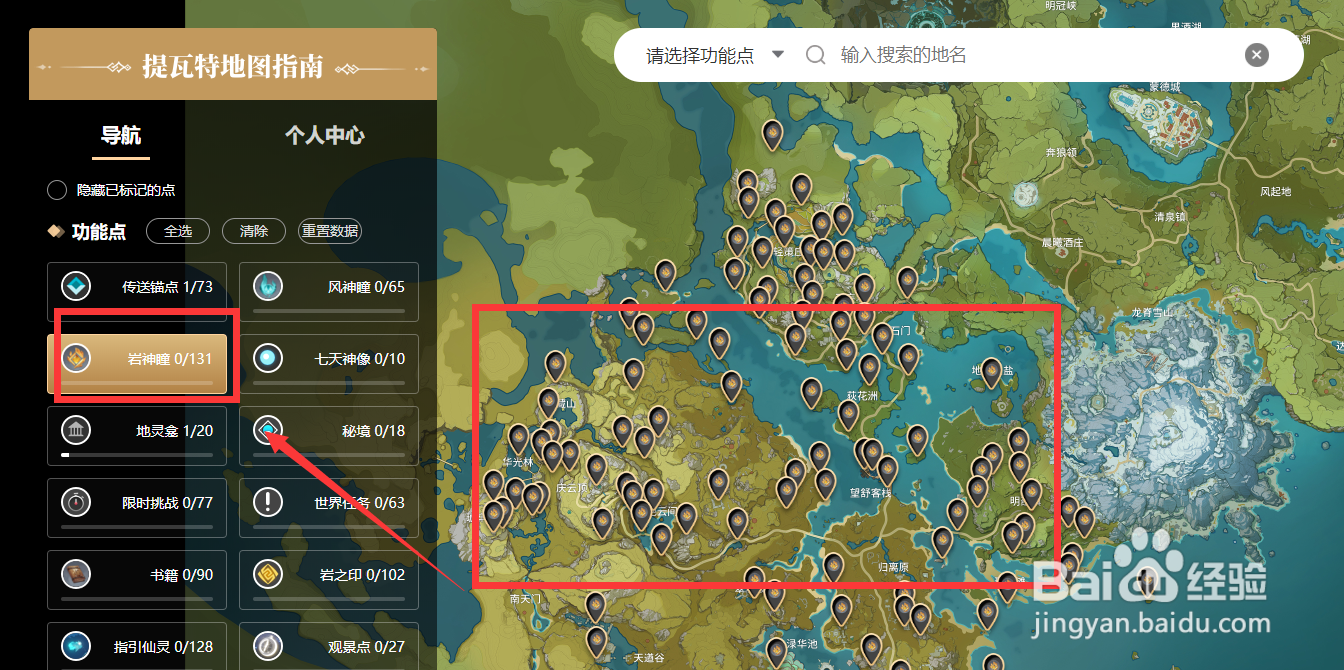Click the 限时挑战 timed challenge icon
Viewport: 1344px width, 670px height.
click(x=76, y=502)
